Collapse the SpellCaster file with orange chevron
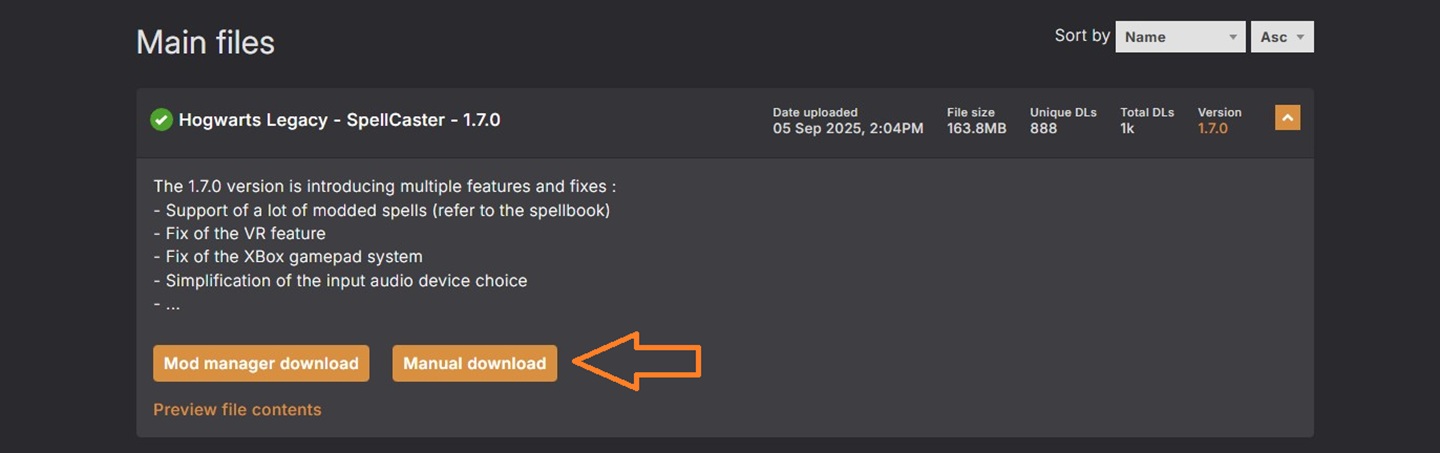The image size is (1440, 453). tap(1287, 118)
